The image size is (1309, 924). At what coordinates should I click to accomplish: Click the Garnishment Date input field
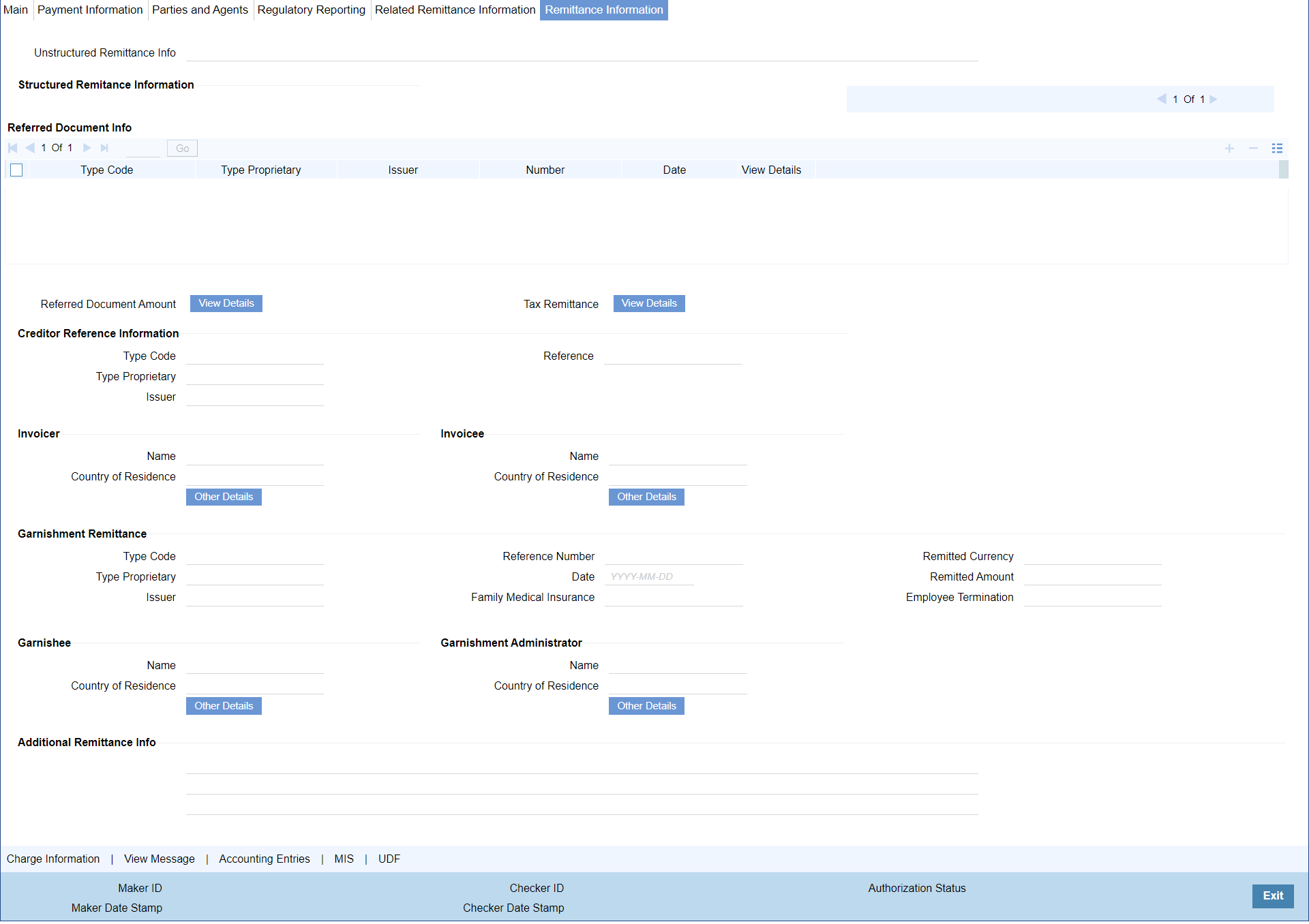coord(648,576)
